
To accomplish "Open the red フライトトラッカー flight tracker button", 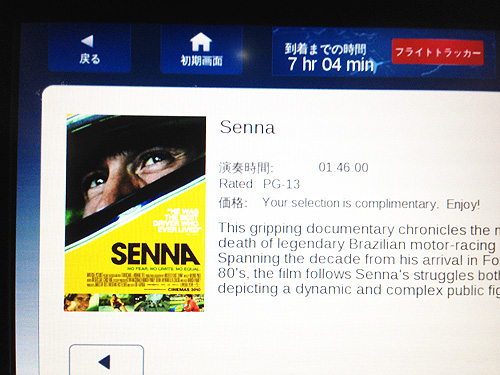I will pyautogui.click(x=438, y=52).
